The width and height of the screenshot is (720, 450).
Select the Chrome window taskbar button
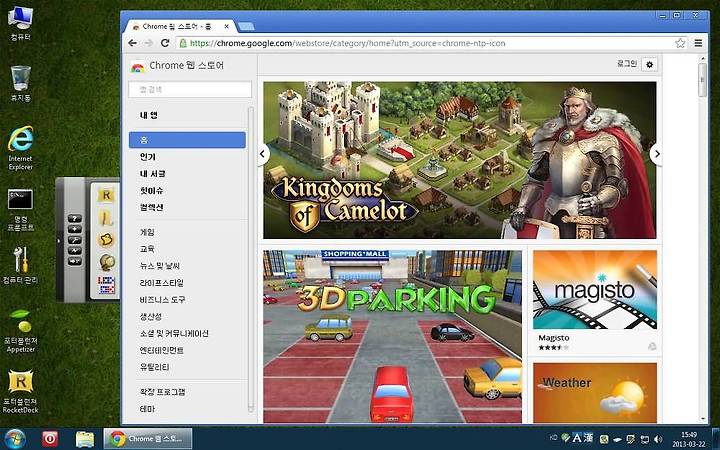pyautogui.click(x=148, y=439)
